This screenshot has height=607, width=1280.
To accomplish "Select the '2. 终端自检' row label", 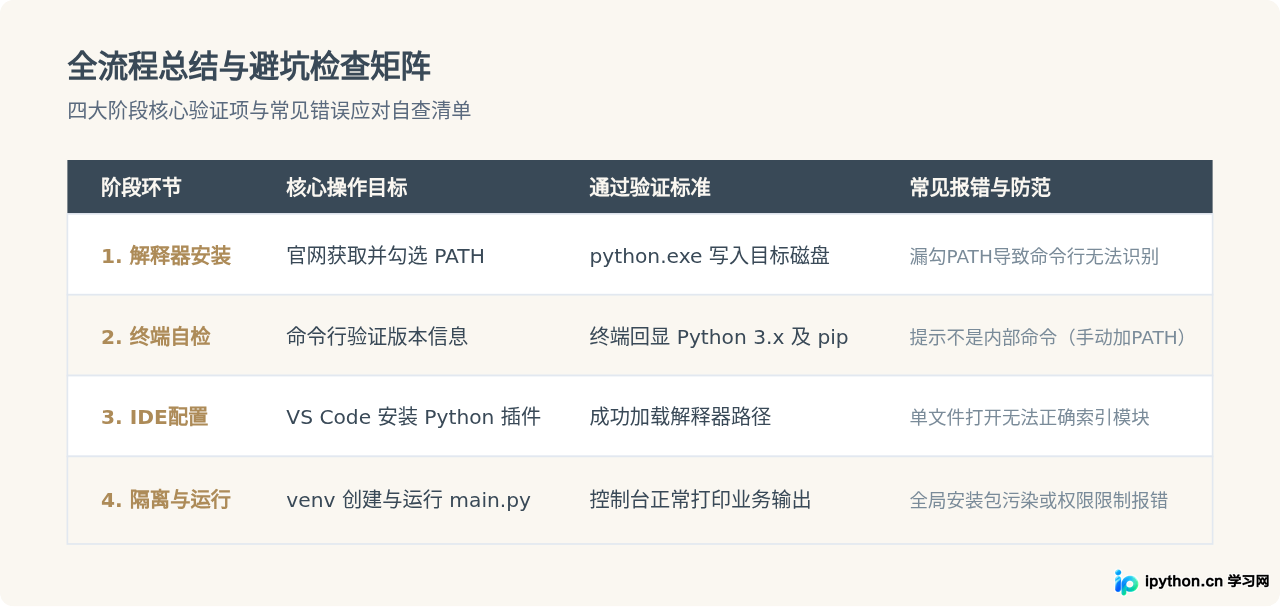I will (x=156, y=337).
